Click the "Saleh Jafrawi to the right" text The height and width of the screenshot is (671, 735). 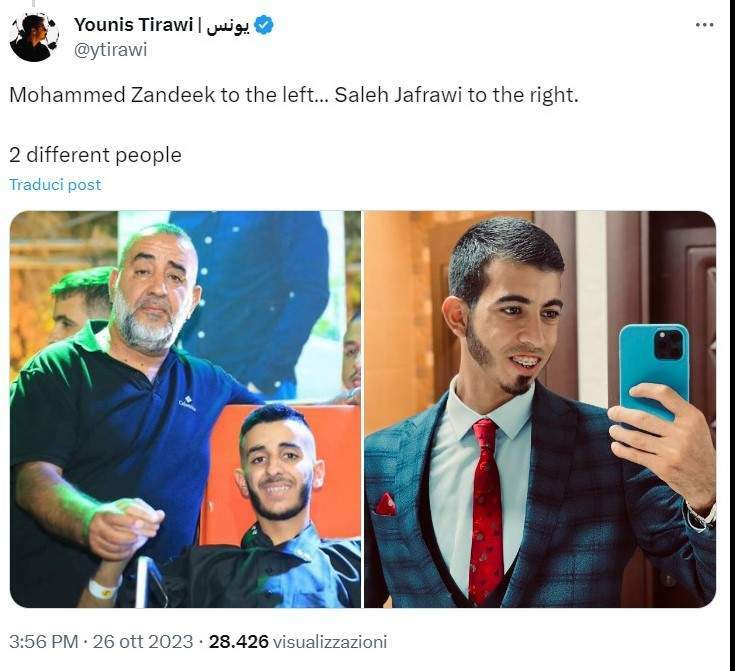coord(454,95)
